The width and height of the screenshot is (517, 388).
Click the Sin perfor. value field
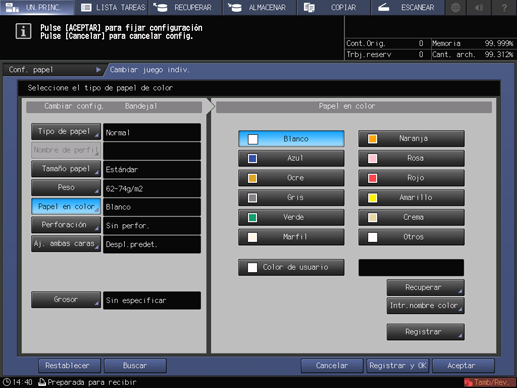(152, 226)
